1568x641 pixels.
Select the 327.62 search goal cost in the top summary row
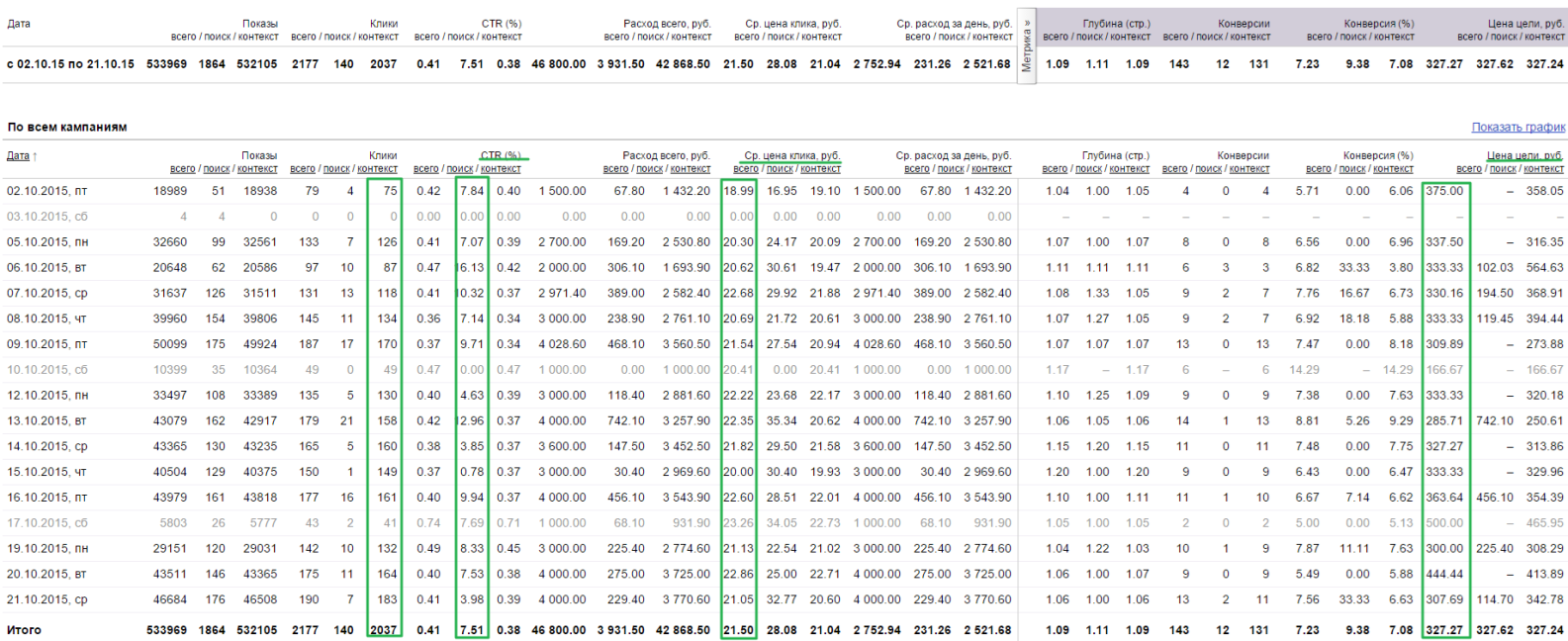(x=1495, y=63)
